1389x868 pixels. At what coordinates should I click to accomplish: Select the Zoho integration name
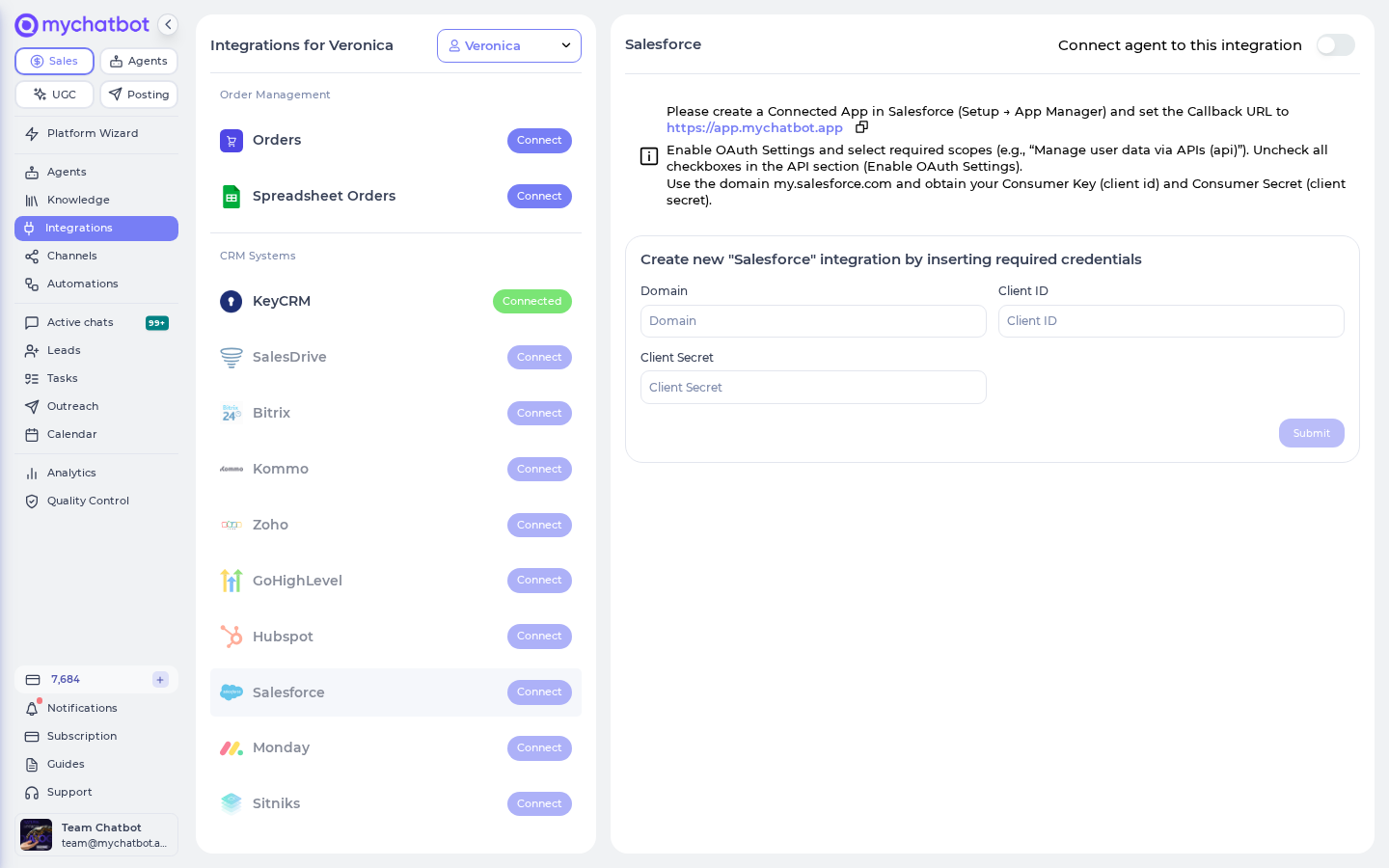(270, 525)
